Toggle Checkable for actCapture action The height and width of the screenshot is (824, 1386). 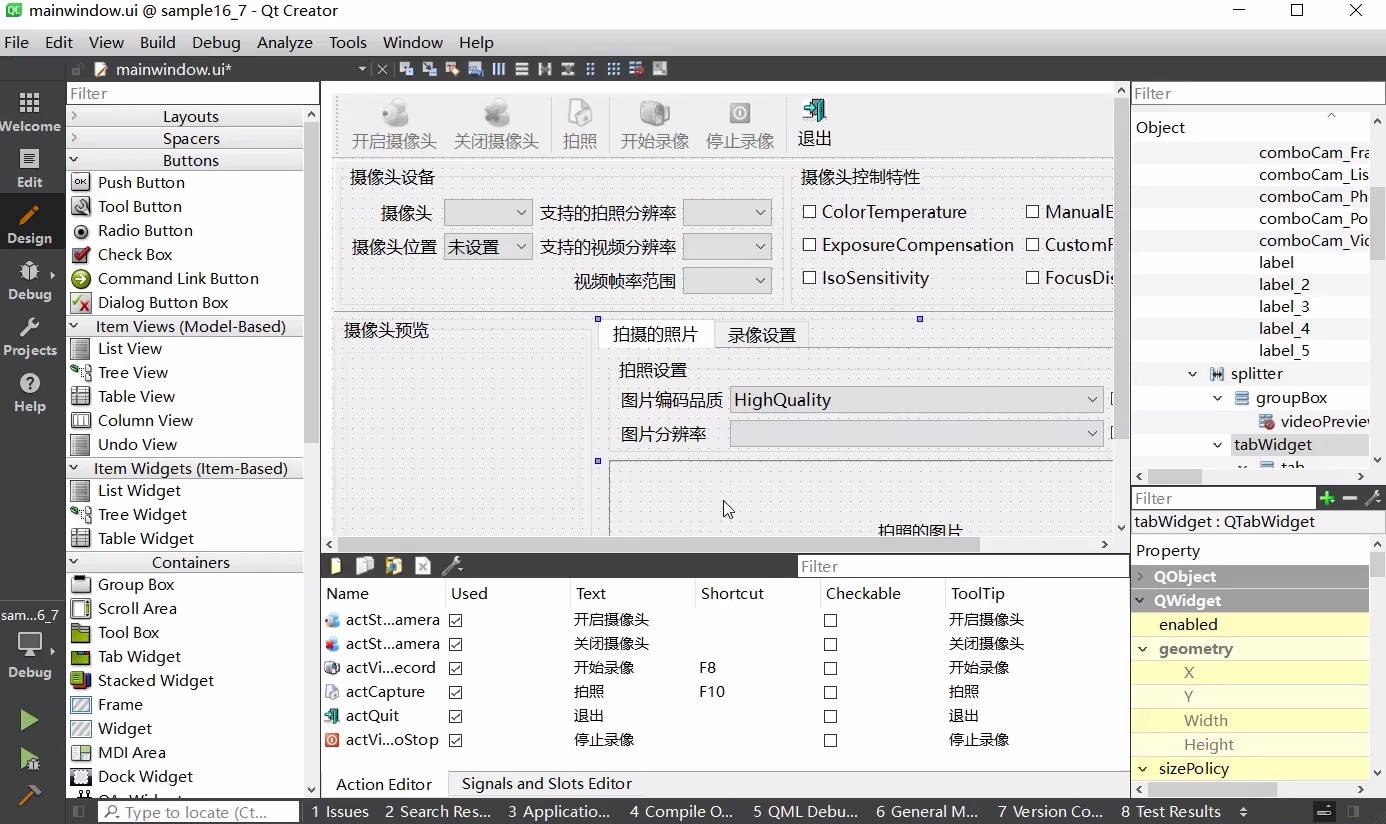point(830,692)
